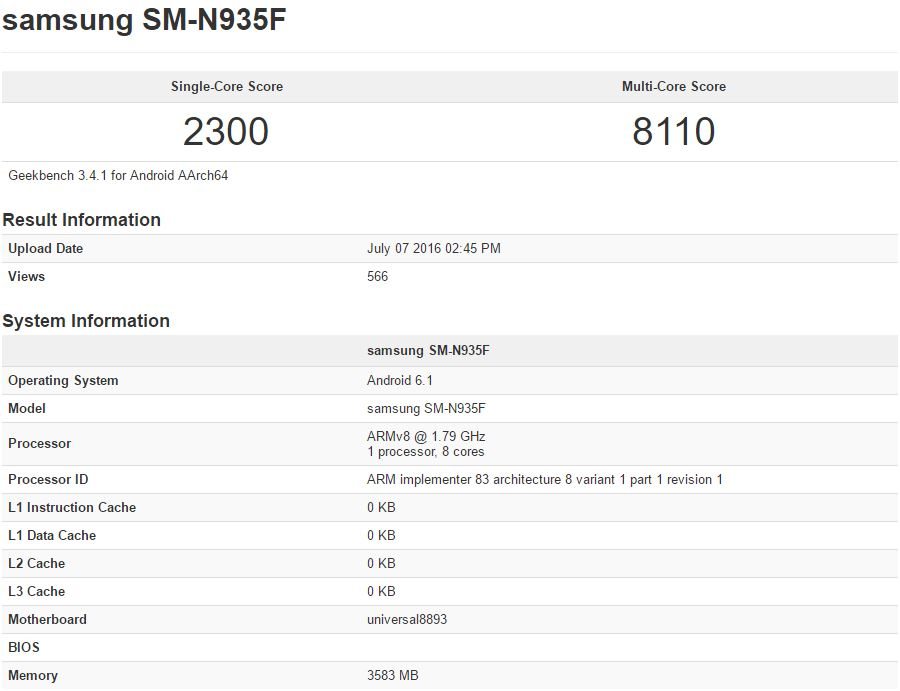Click the System Information heading
900x691 pixels.
point(86,321)
